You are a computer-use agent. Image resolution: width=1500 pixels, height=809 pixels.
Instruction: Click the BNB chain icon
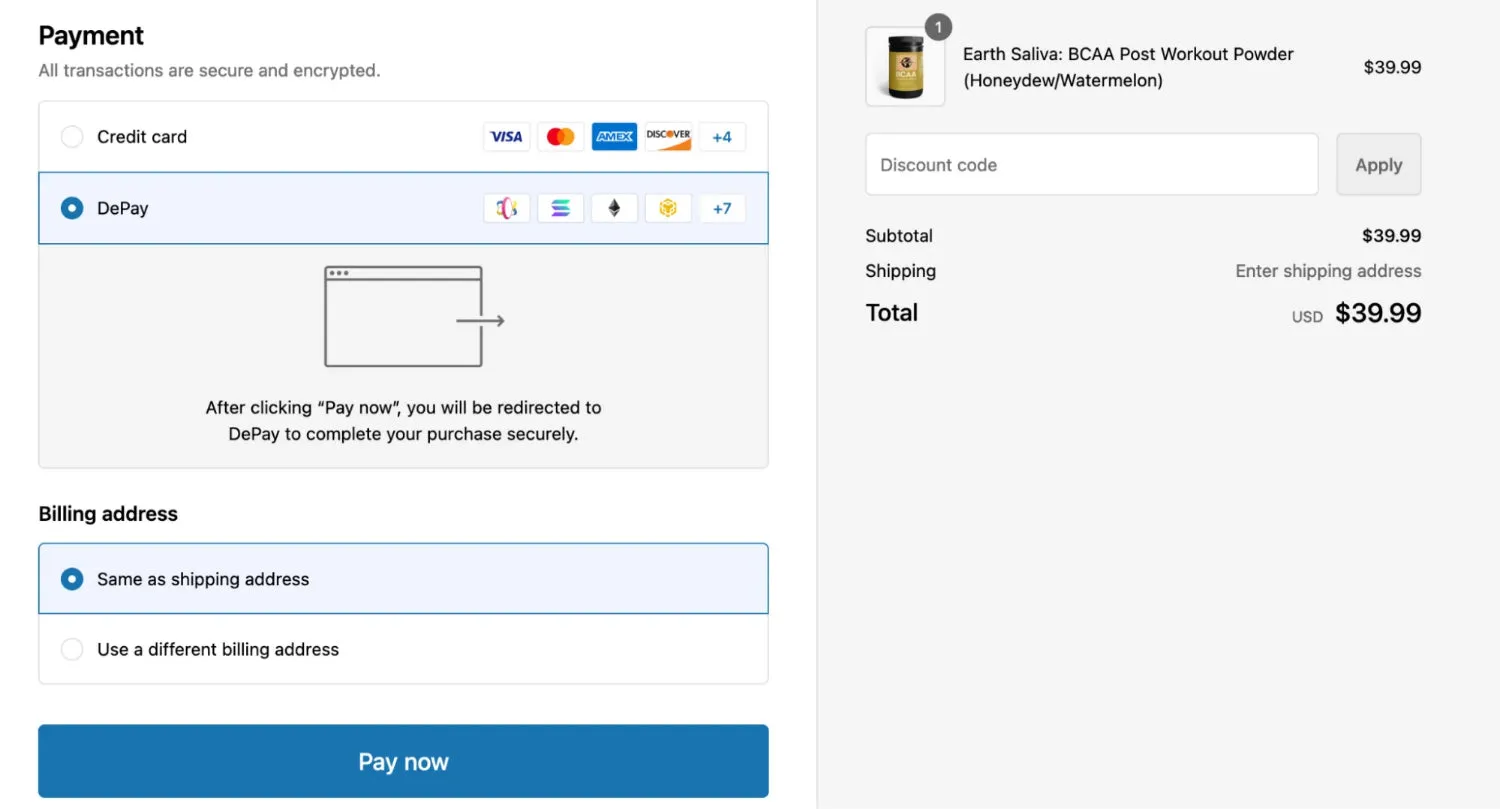tap(668, 208)
